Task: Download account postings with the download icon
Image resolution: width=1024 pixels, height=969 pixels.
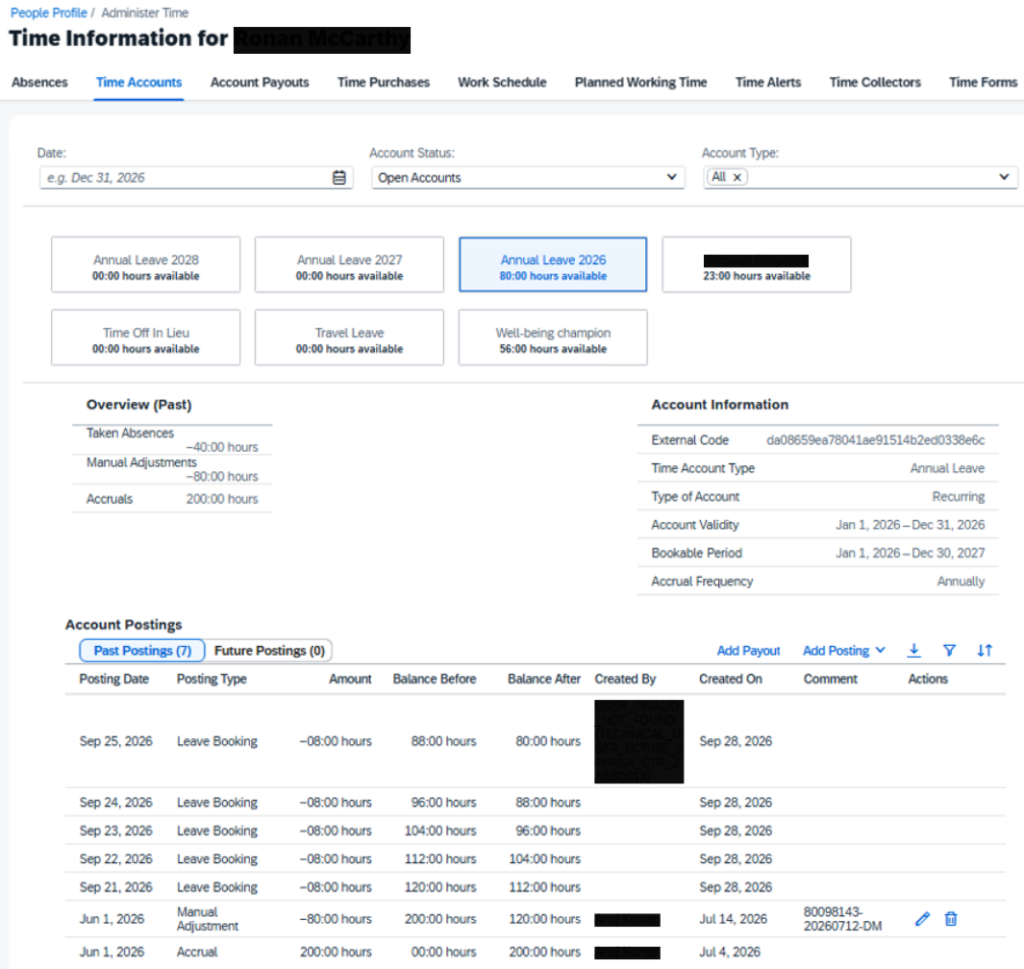Action: coord(914,650)
